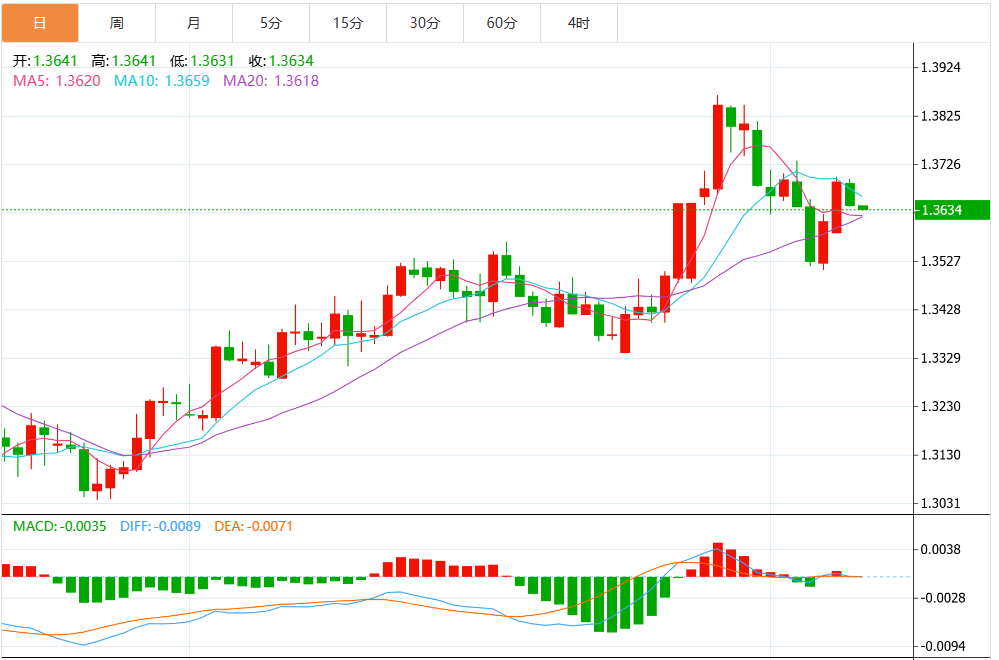
Task: Click the green MACD: -0.0035 label
Action: click(59, 525)
